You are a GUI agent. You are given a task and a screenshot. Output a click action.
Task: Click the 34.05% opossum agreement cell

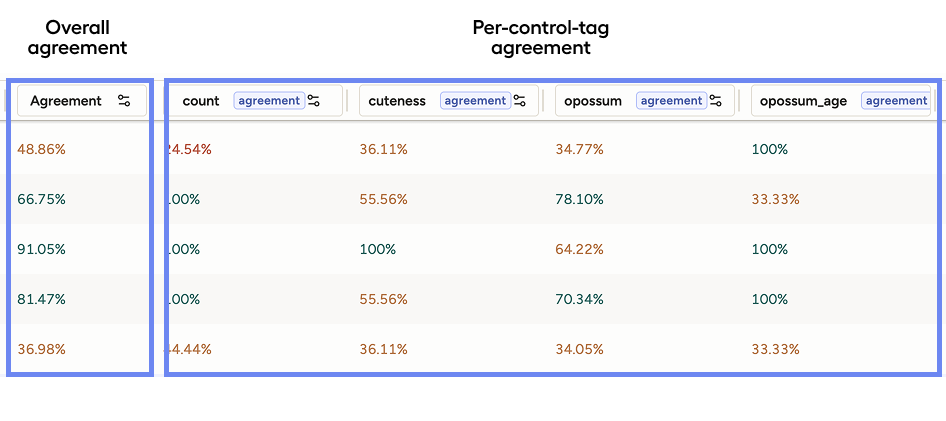pyautogui.click(x=580, y=349)
